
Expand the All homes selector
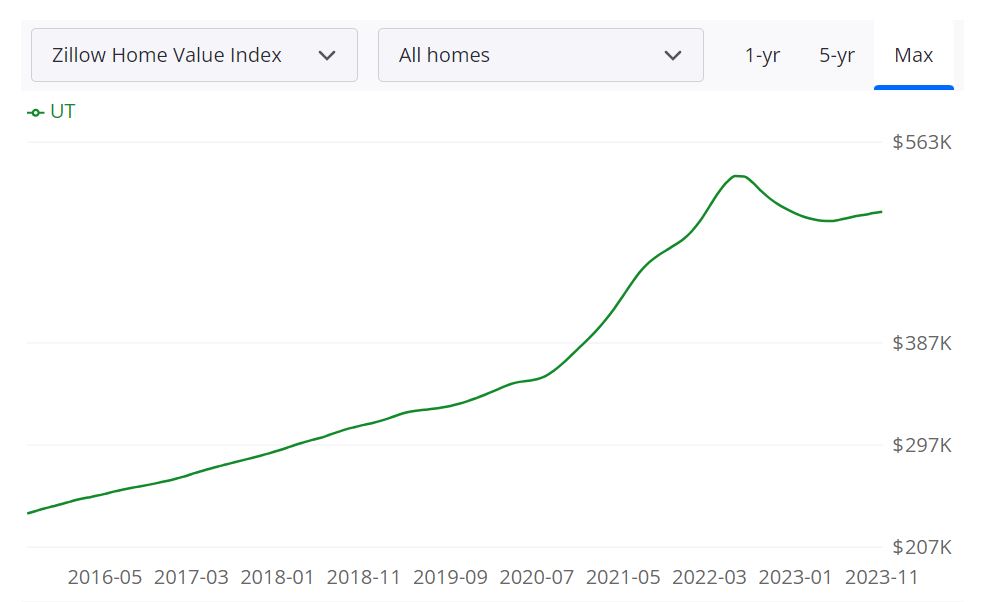pos(540,55)
